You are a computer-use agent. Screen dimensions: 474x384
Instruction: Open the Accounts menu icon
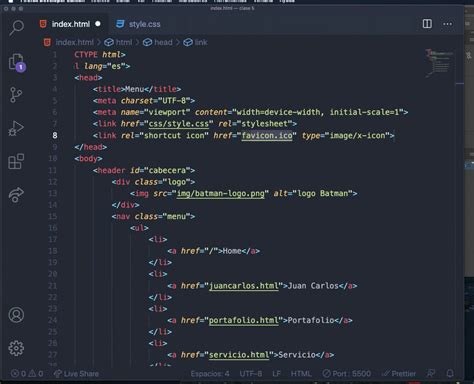(x=16, y=315)
